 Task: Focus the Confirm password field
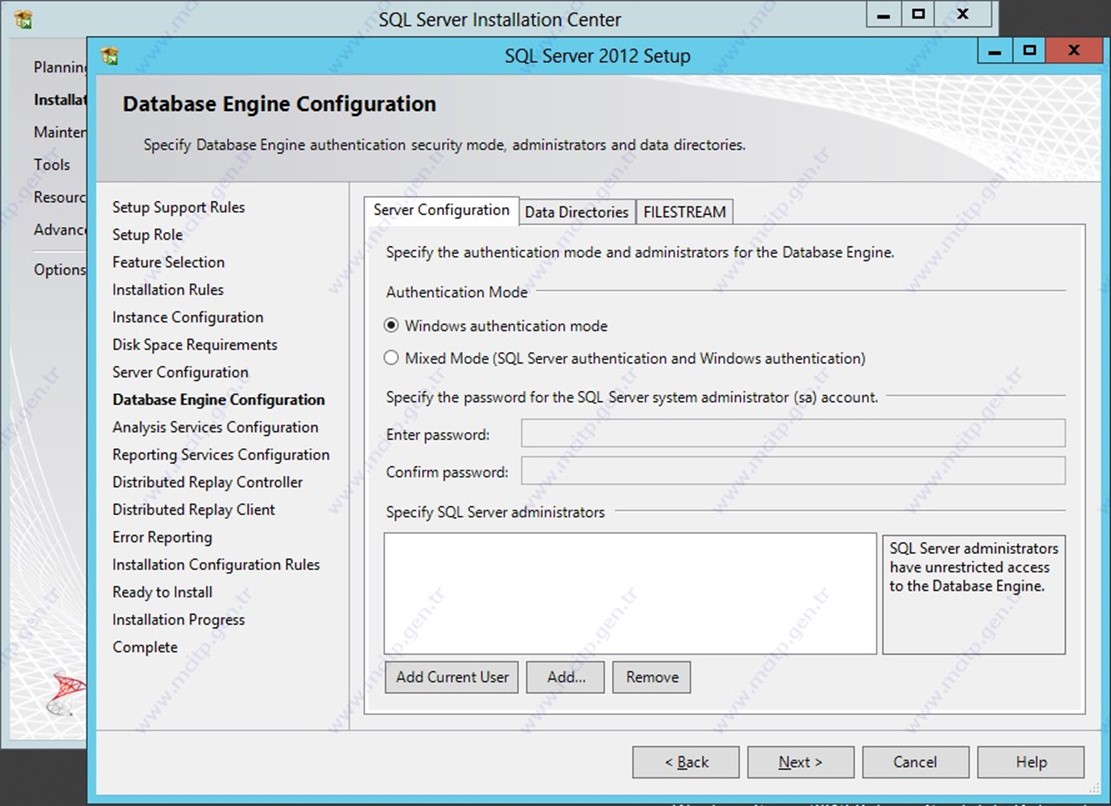click(x=793, y=471)
